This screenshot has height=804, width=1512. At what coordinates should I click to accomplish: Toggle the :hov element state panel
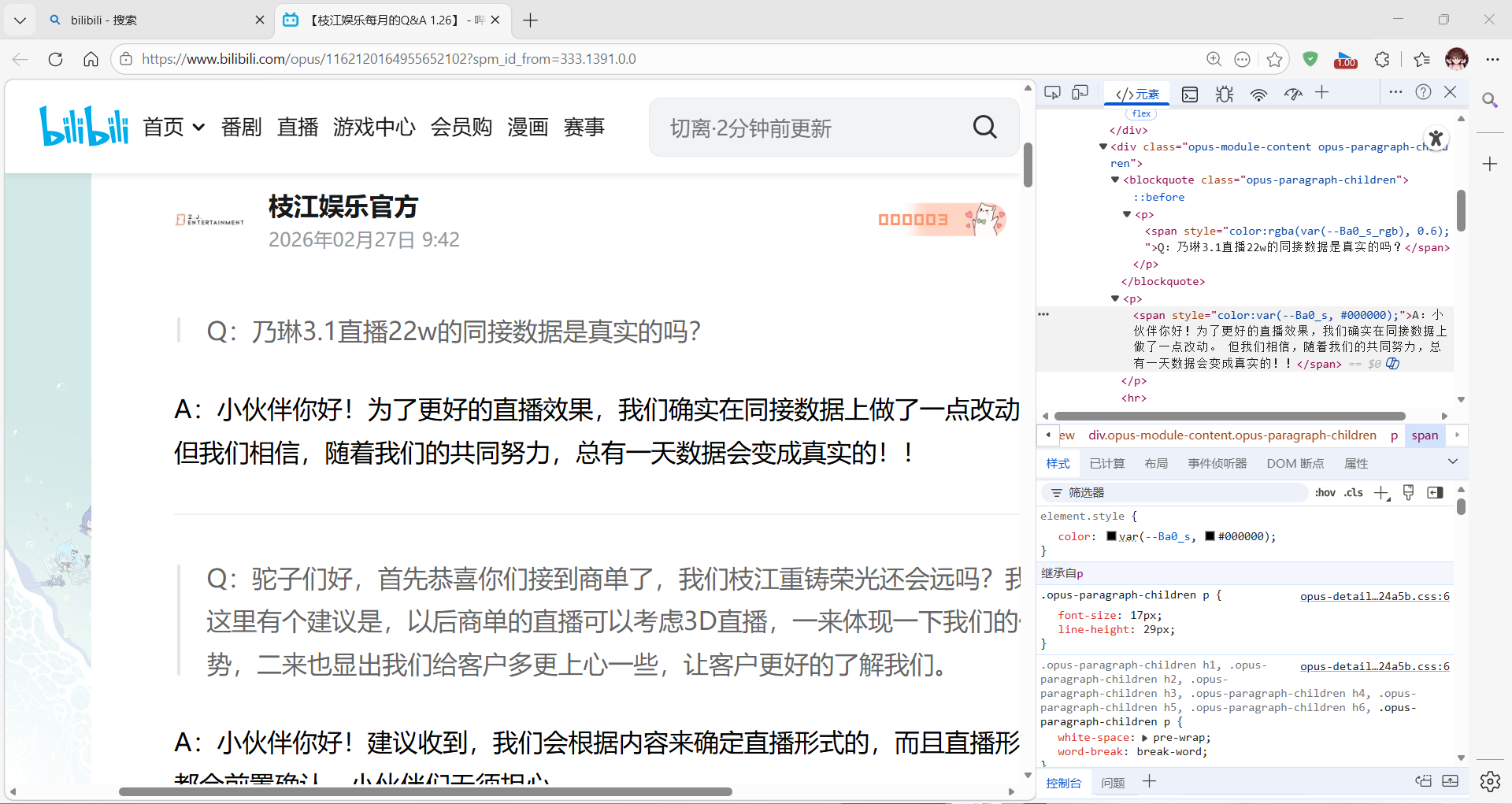[x=1325, y=493]
